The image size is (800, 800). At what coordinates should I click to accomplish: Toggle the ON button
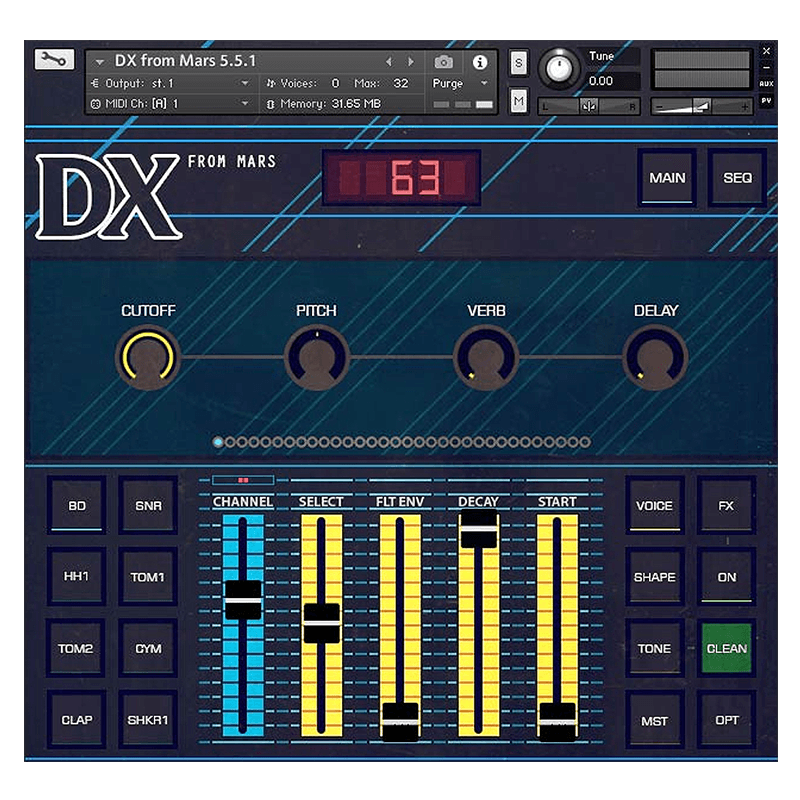click(x=727, y=577)
